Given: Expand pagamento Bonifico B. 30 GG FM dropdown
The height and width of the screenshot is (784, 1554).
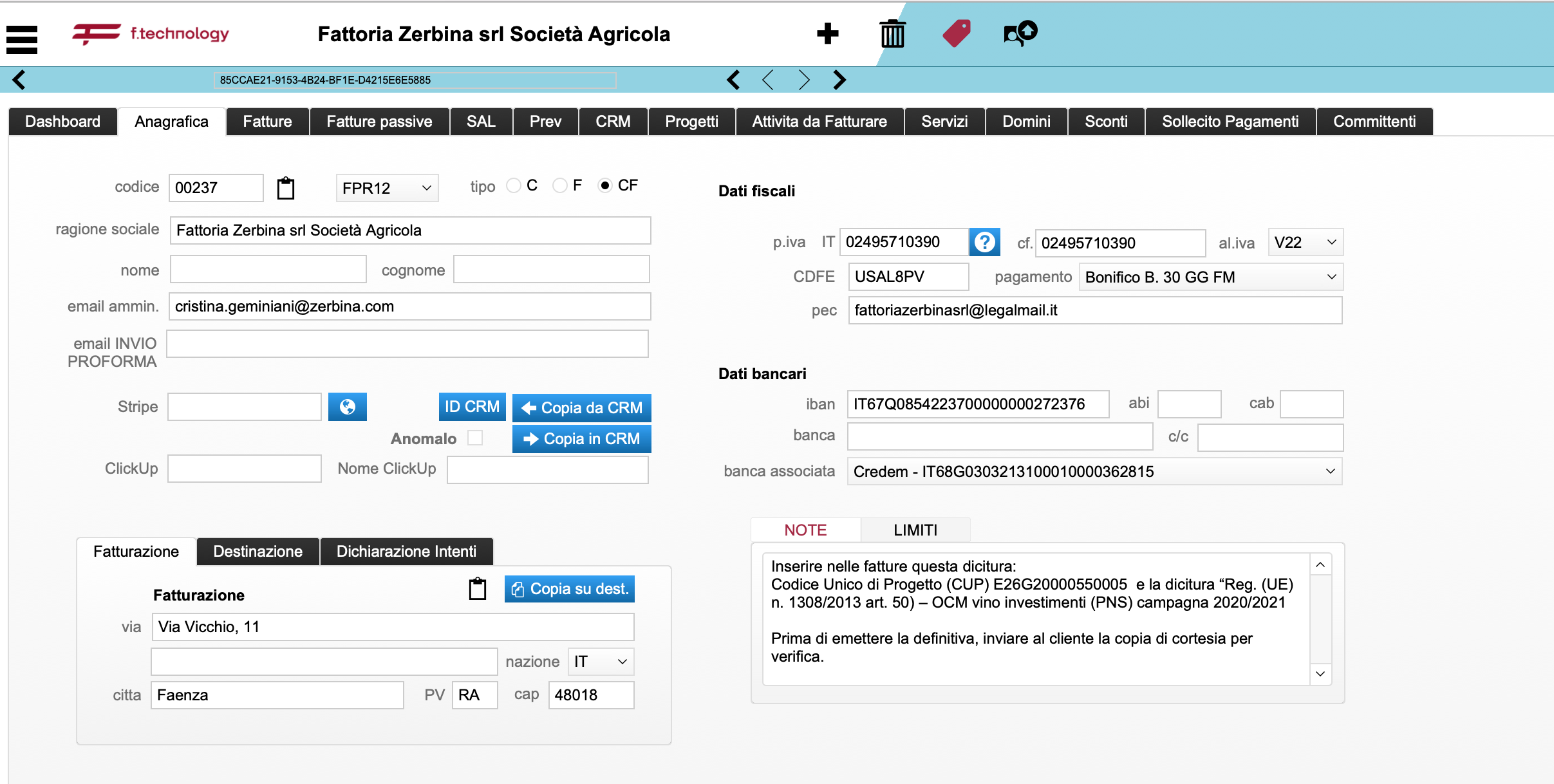Looking at the screenshot, I should 1210,277.
